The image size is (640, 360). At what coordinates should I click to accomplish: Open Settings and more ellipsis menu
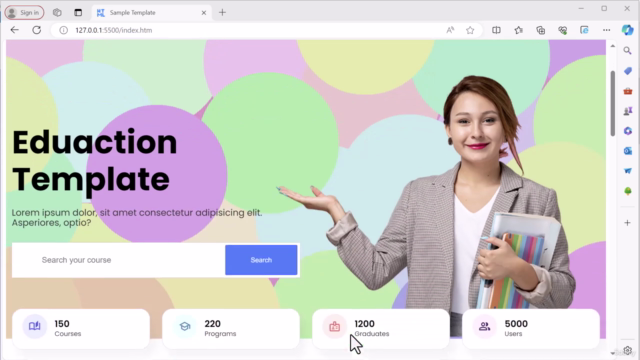pyautogui.click(x=607, y=30)
